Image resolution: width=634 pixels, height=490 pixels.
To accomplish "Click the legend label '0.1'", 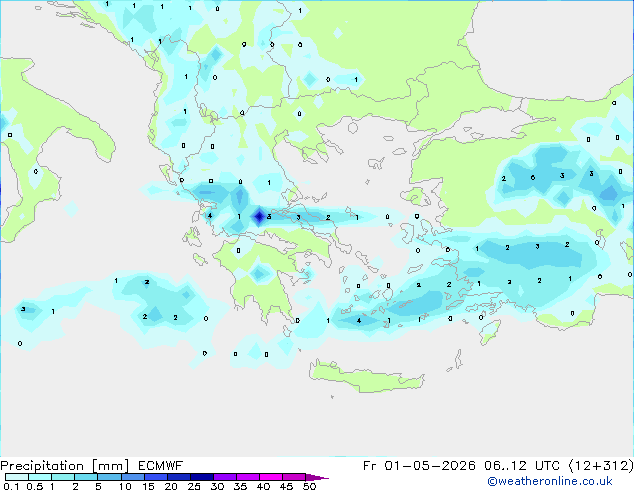I will (x=11, y=486).
